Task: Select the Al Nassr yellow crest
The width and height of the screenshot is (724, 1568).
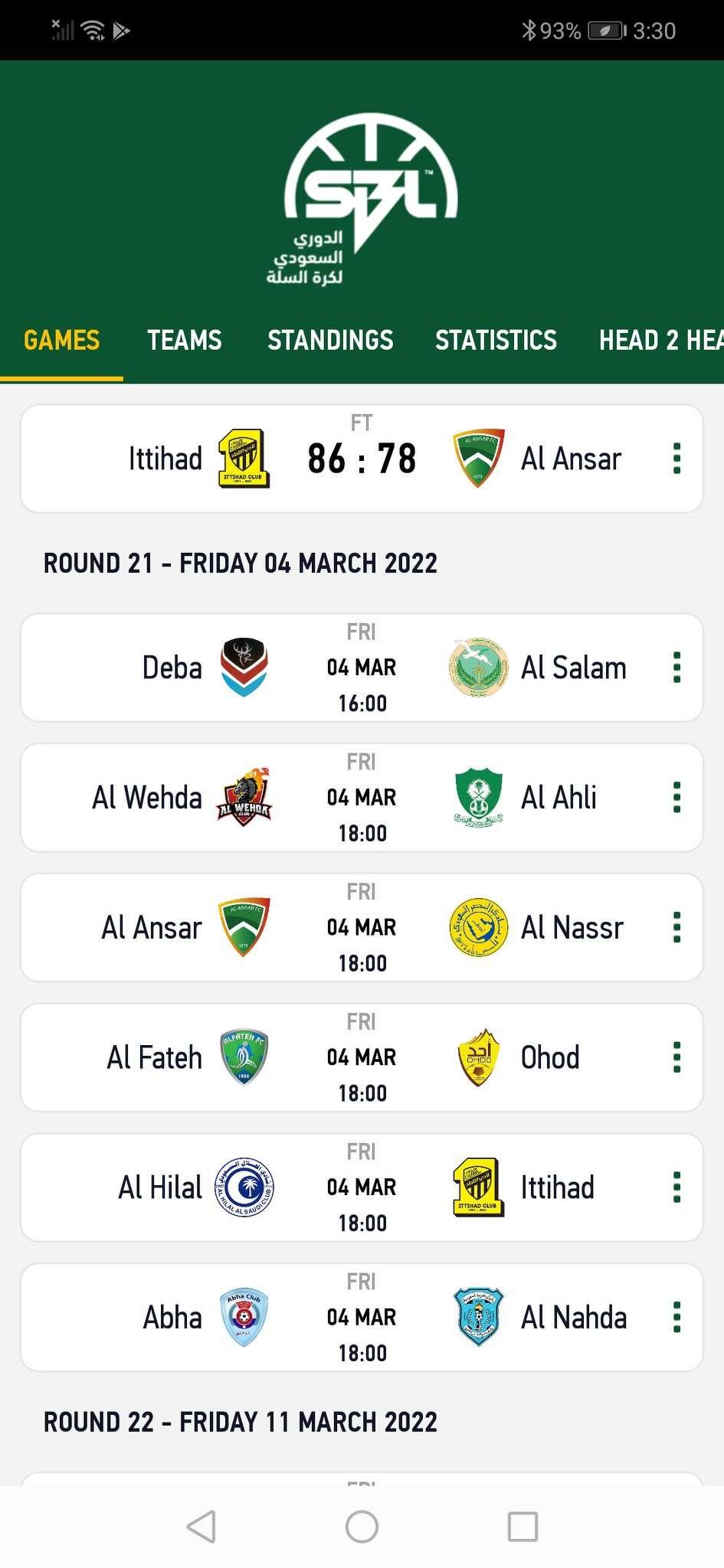Action: pos(478,927)
